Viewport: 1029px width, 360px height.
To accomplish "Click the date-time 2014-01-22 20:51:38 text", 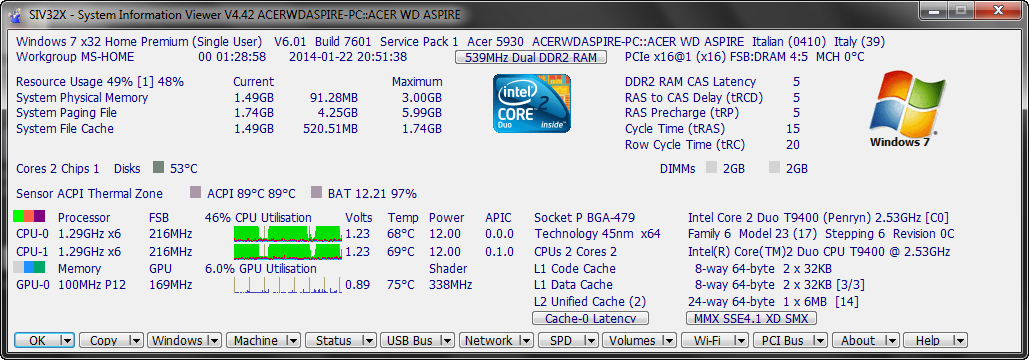I will tap(348, 57).
